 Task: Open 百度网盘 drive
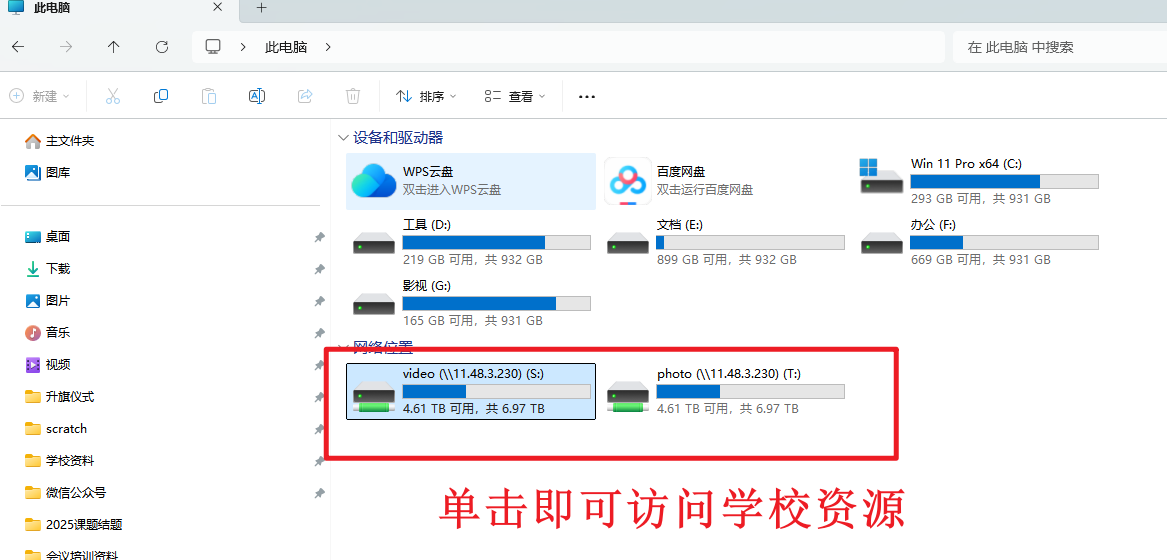[724, 181]
